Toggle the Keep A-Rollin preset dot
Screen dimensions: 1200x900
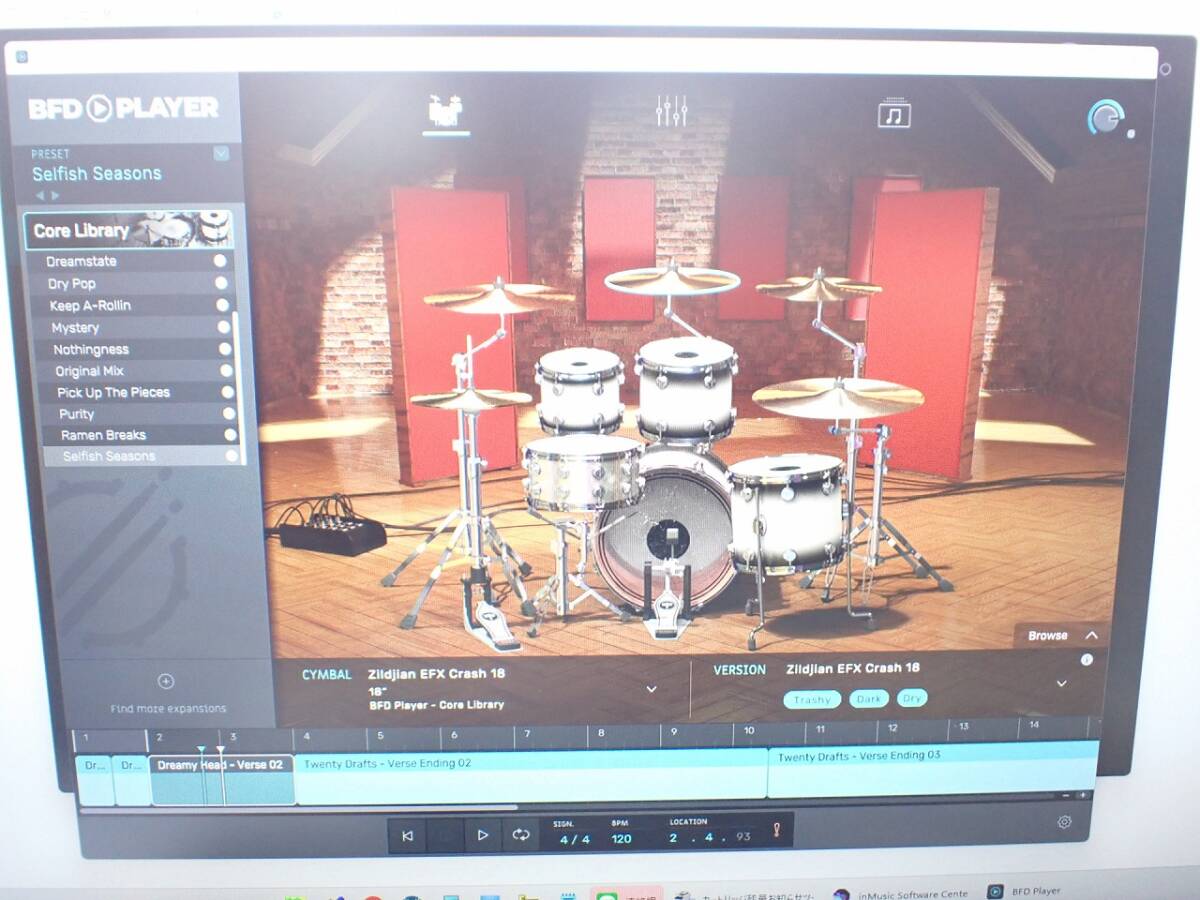(222, 305)
